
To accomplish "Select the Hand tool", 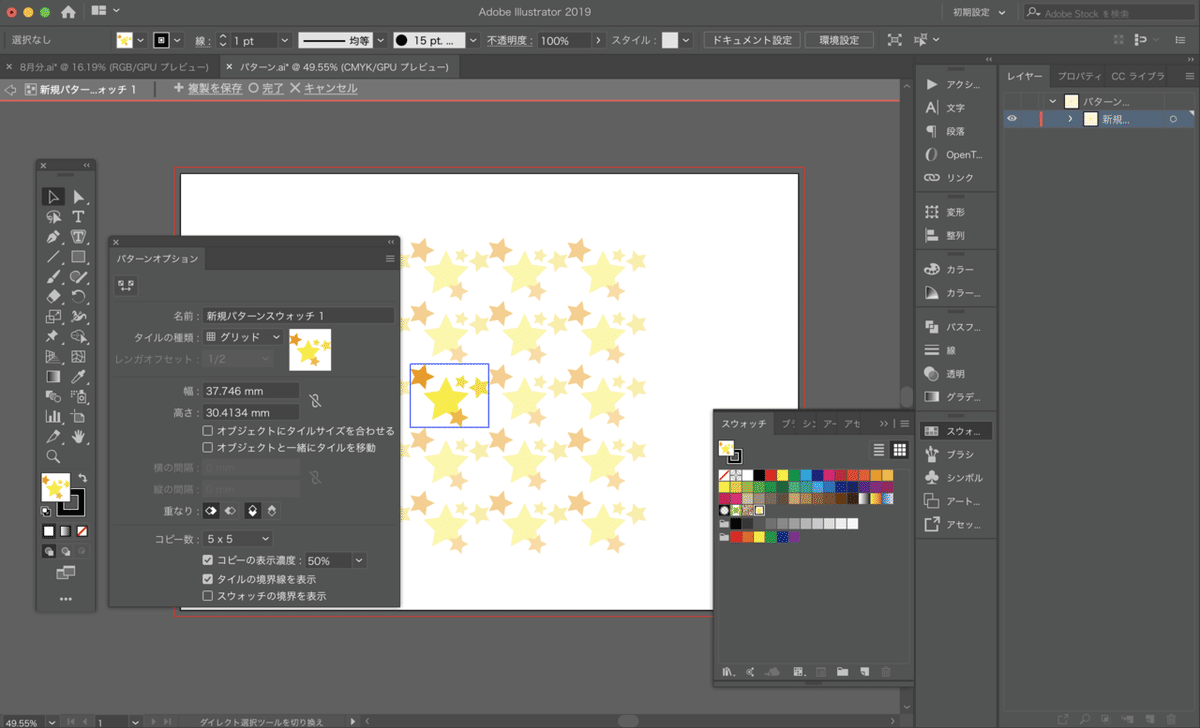I will (x=78, y=437).
